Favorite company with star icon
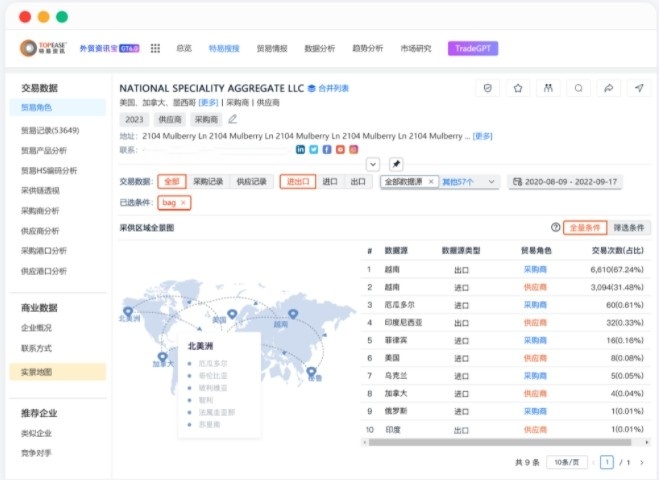The width and height of the screenshot is (659, 480). coord(518,88)
